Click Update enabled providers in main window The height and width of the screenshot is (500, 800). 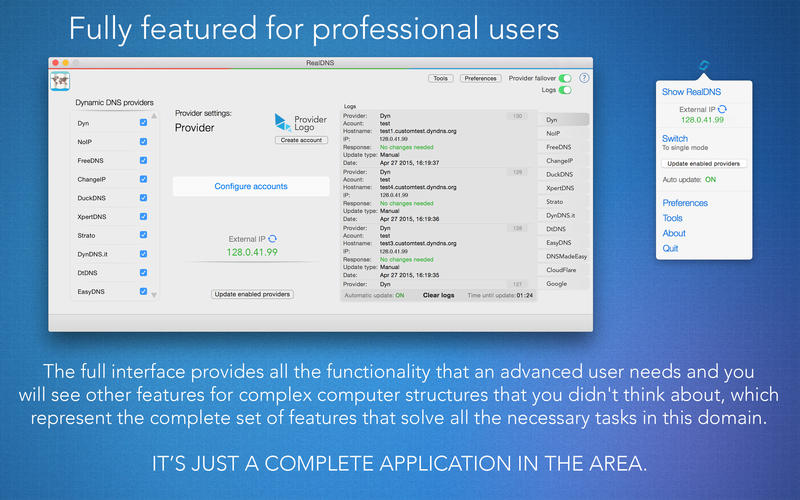pyautogui.click(x=253, y=294)
